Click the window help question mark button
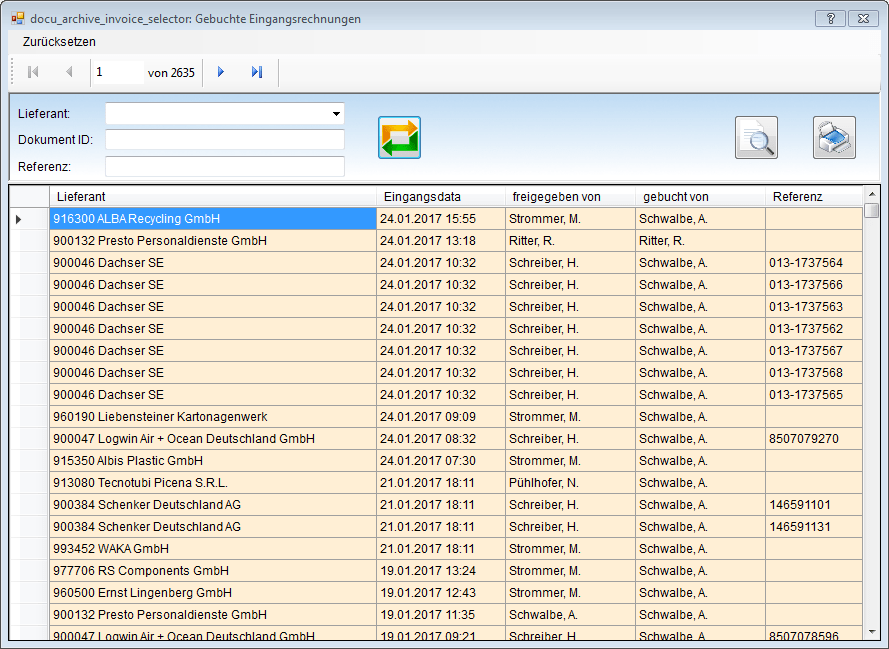This screenshot has width=889, height=649. click(x=831, y=19)
